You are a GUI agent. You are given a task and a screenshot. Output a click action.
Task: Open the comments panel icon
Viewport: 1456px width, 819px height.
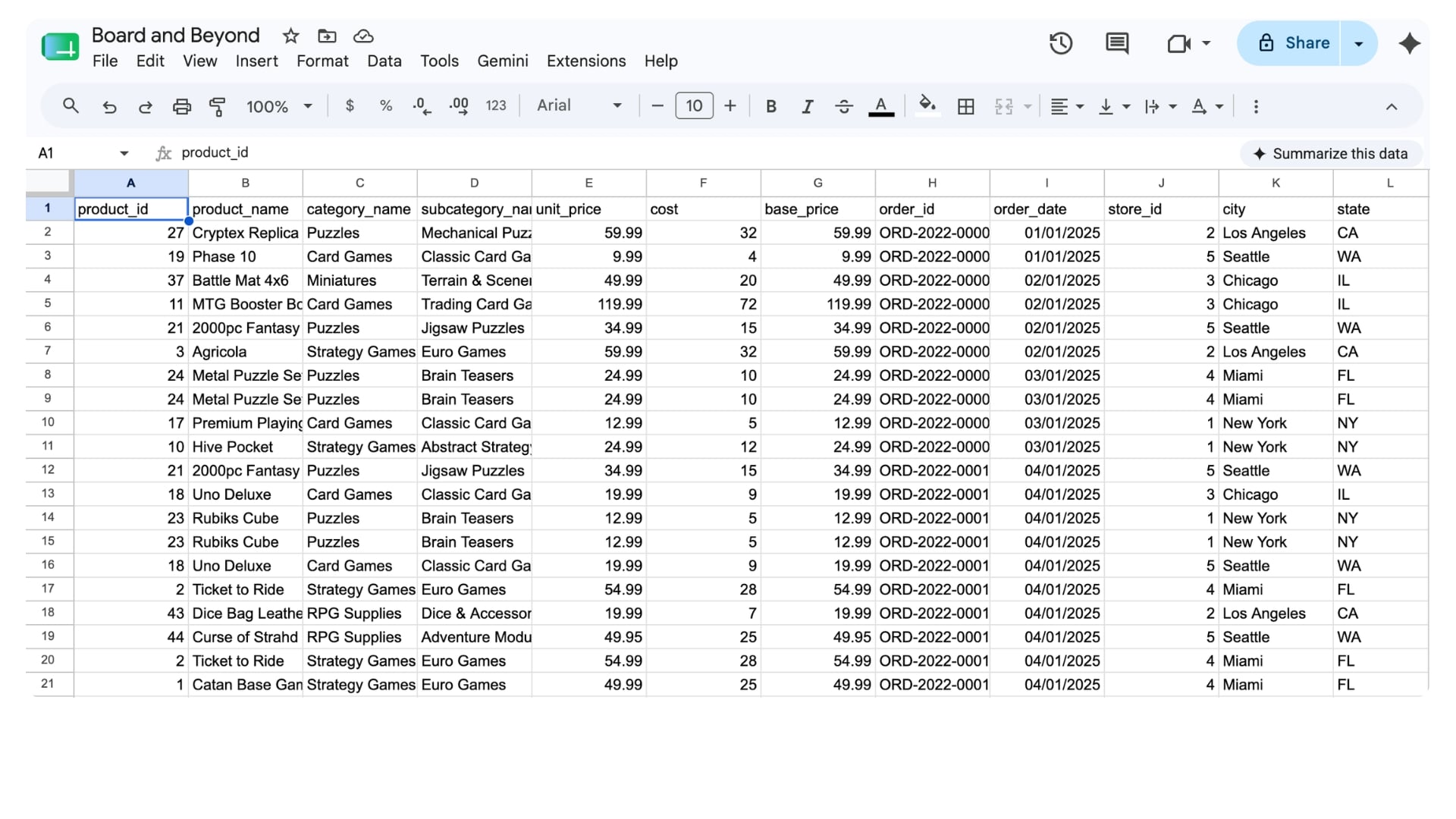point(1117,43)
